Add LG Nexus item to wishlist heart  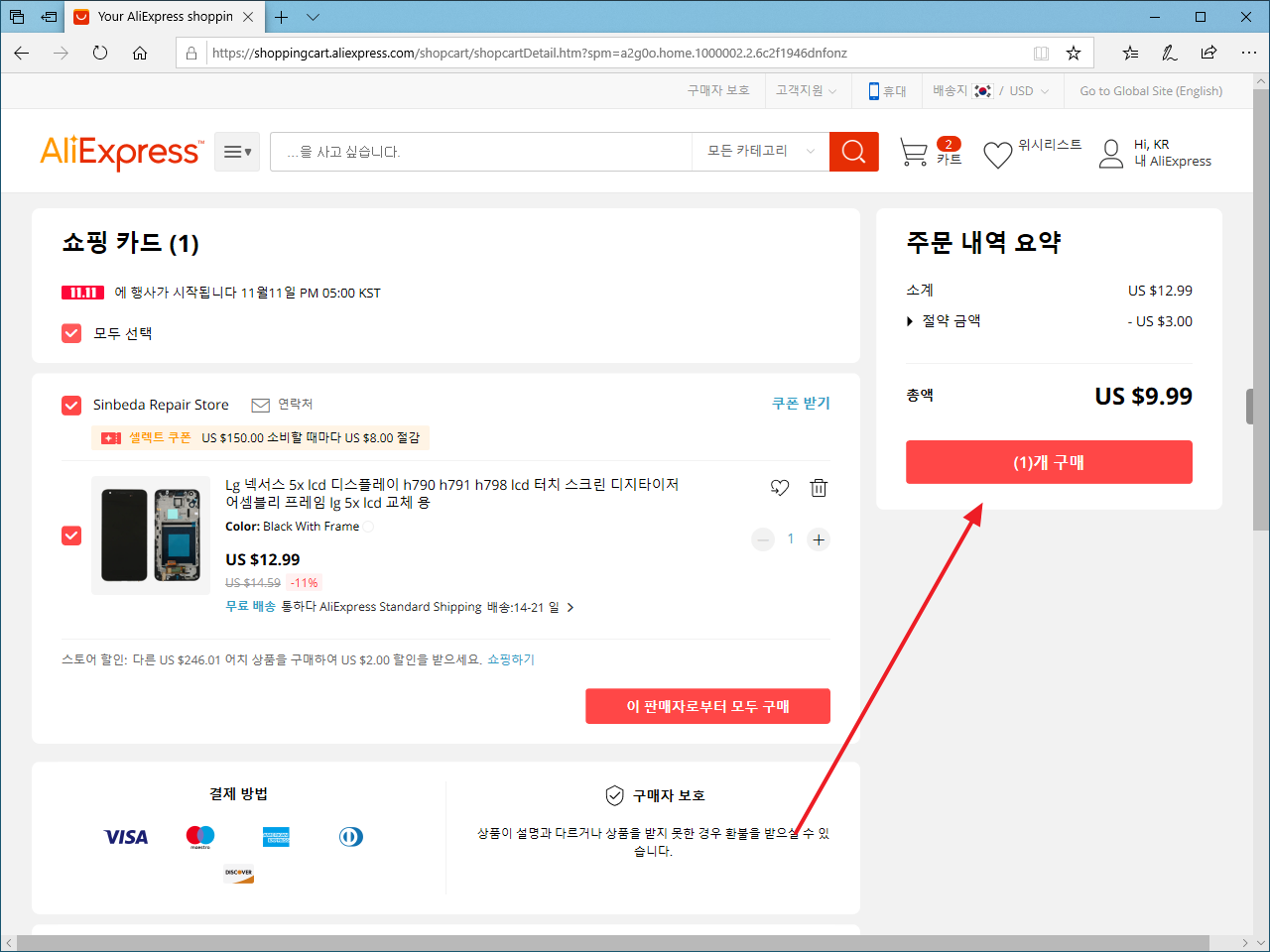780,487
